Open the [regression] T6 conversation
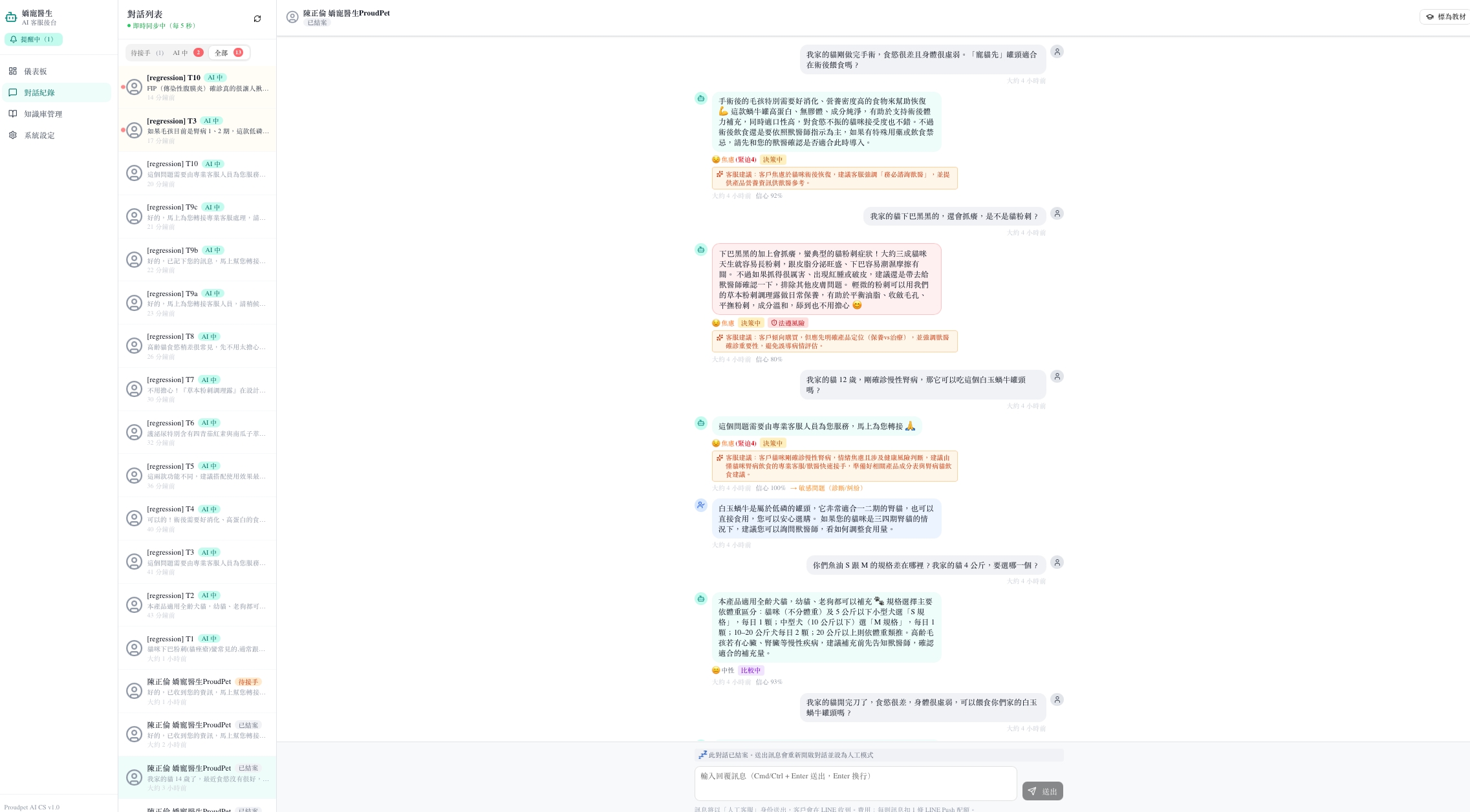Screen dimensions: 1470x812 click(x=197, y=433)
